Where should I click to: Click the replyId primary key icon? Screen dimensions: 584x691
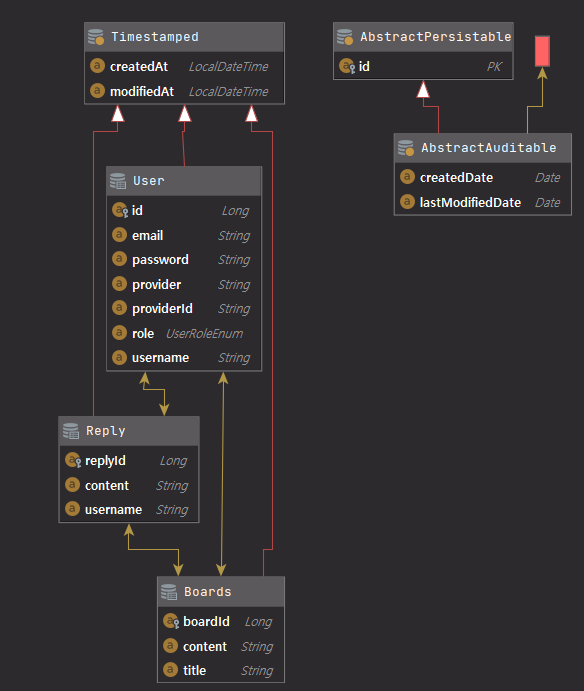73,461
